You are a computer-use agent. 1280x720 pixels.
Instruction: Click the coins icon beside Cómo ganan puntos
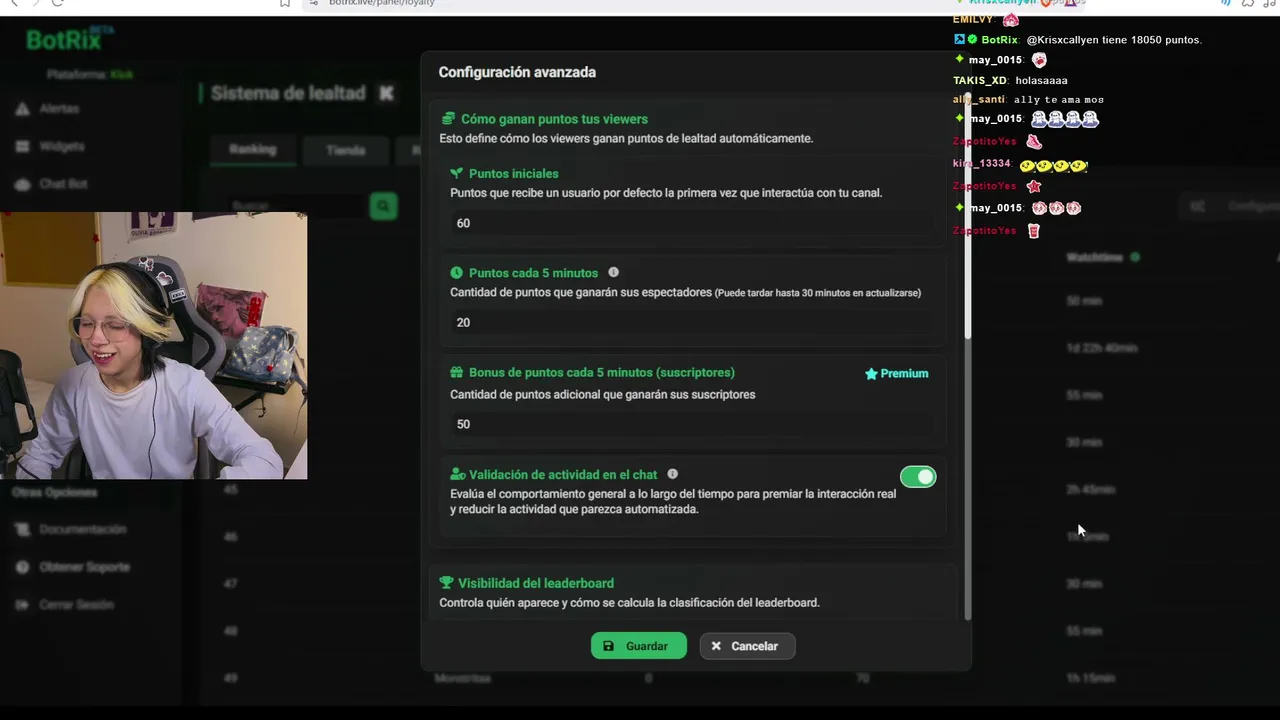pos(448,119)
